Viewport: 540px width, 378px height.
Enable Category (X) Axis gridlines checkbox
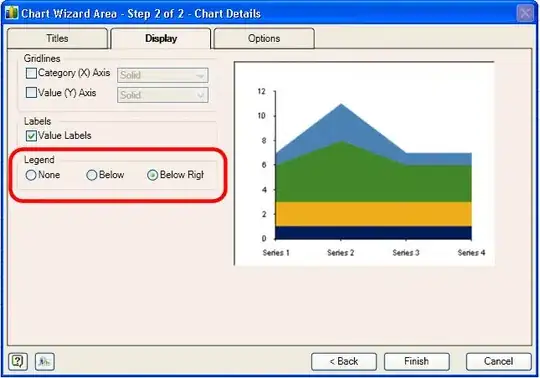click(31, 73)
